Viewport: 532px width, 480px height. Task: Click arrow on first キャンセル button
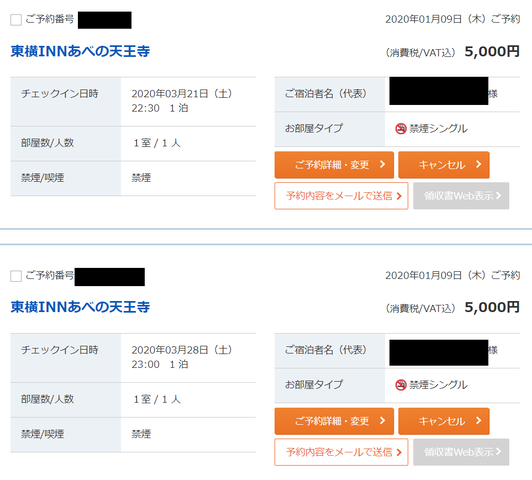478,165
